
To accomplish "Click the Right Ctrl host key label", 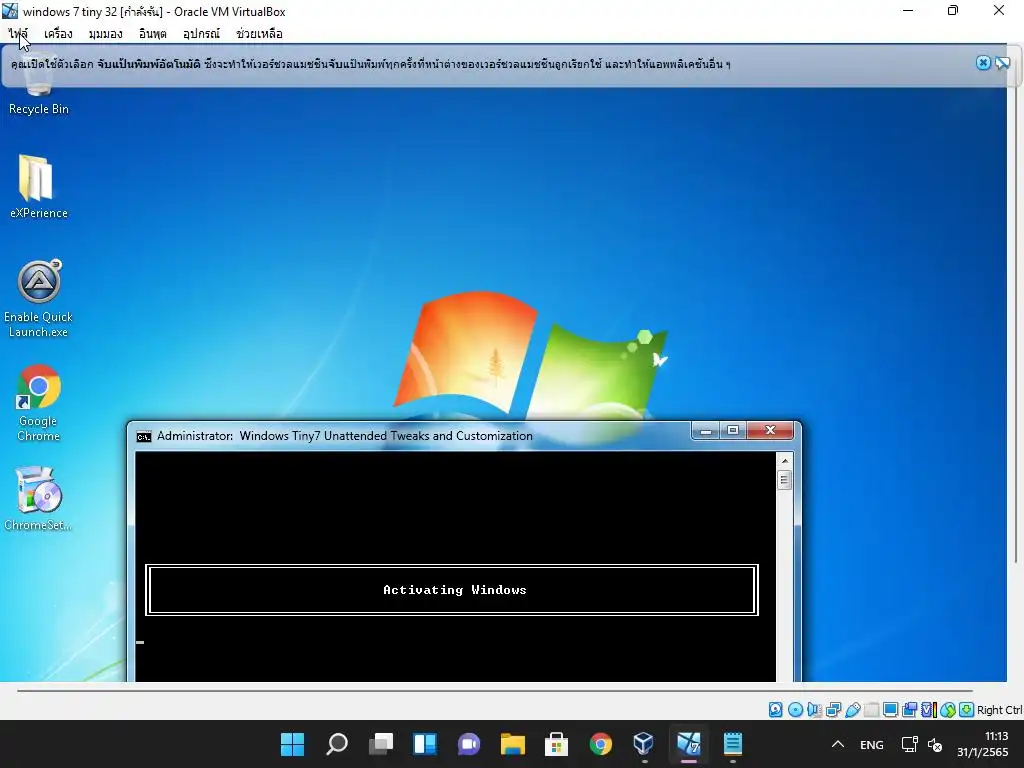I will [x=999, y=710].
